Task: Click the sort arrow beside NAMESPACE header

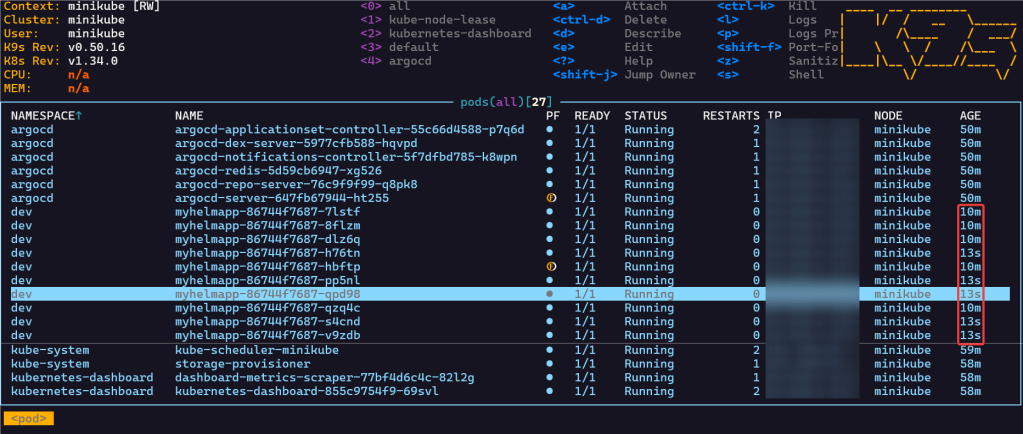Action: 79,117
